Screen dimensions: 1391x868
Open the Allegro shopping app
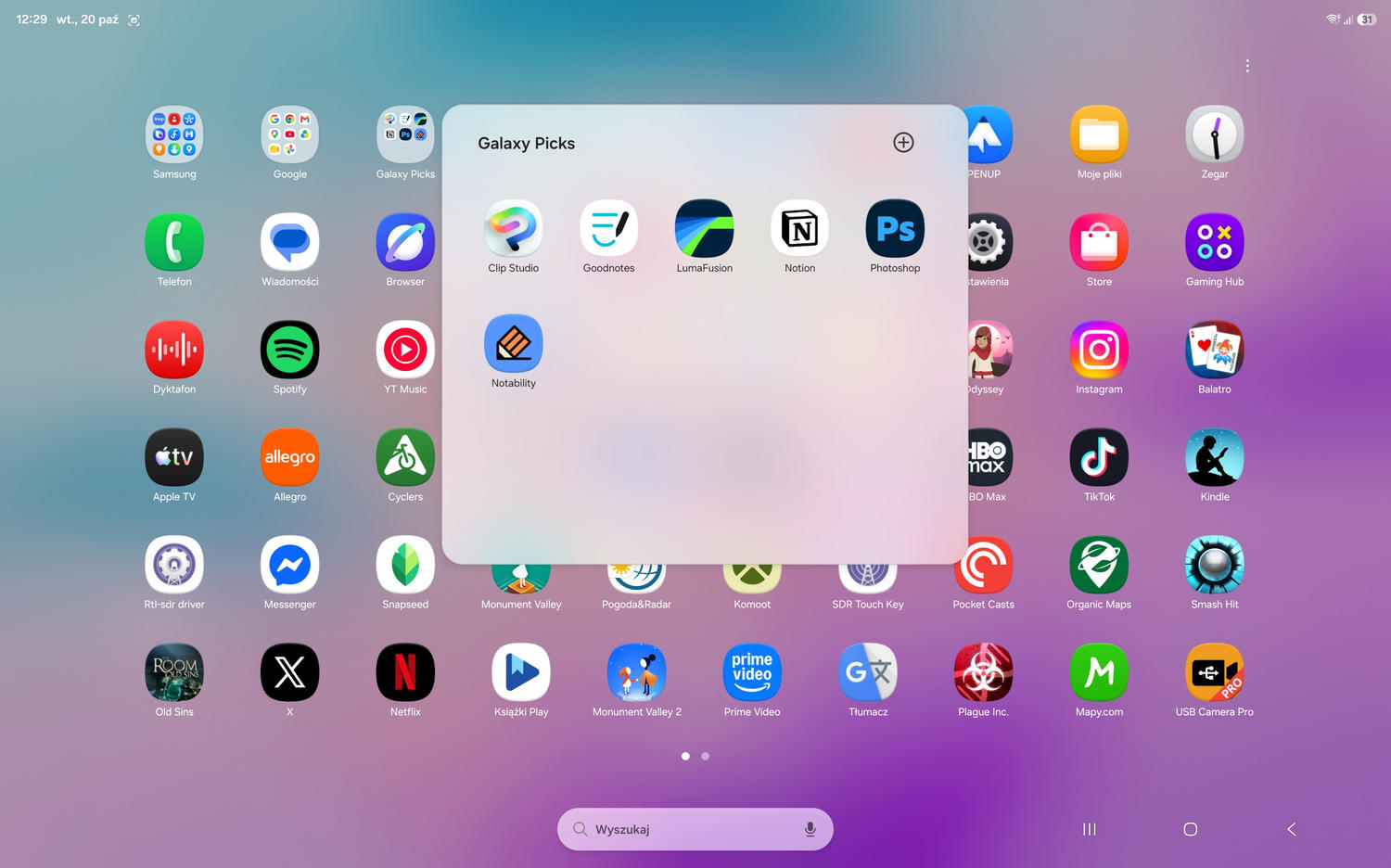coord(289,457)
